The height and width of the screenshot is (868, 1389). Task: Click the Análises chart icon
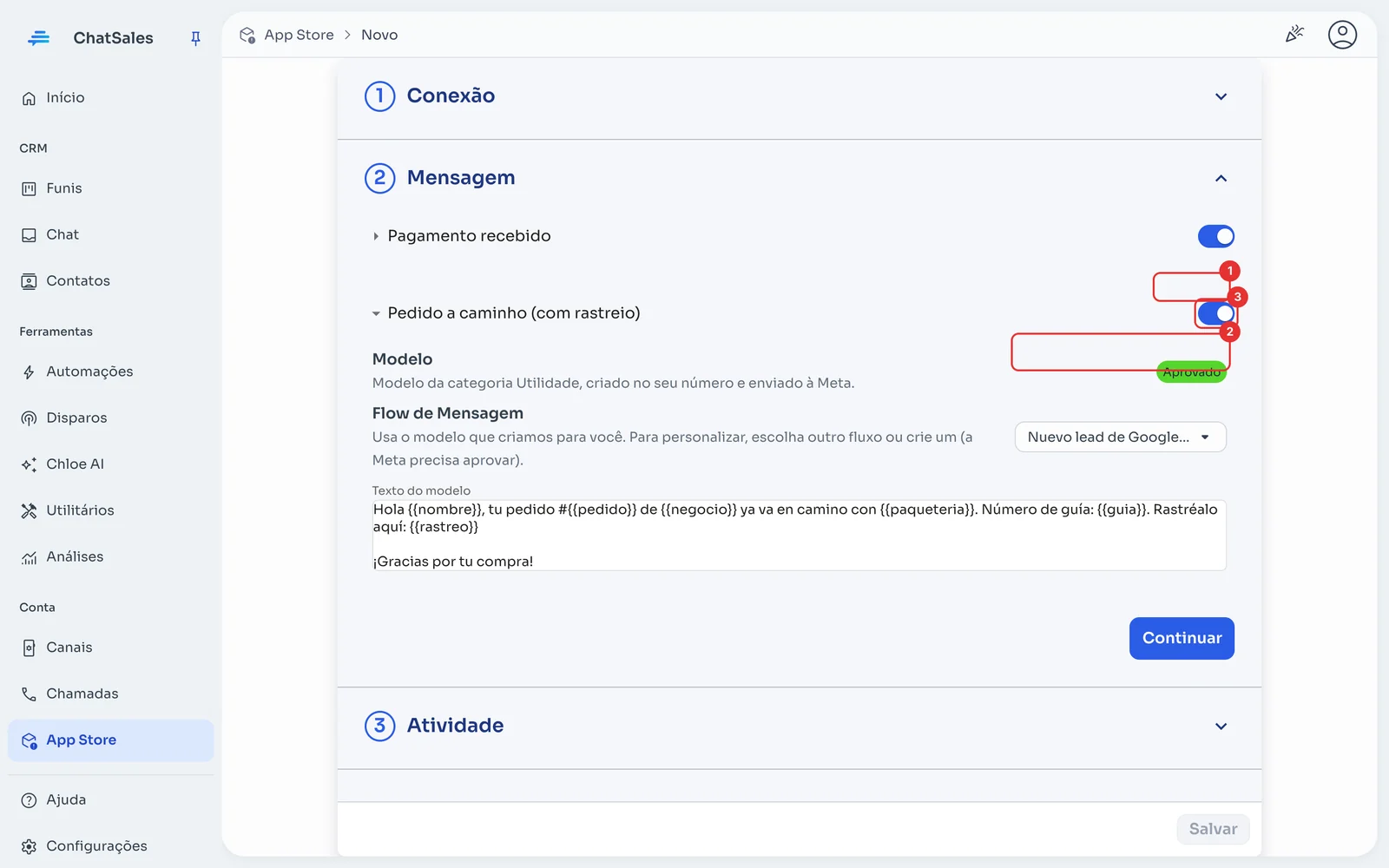pos(29,557)
